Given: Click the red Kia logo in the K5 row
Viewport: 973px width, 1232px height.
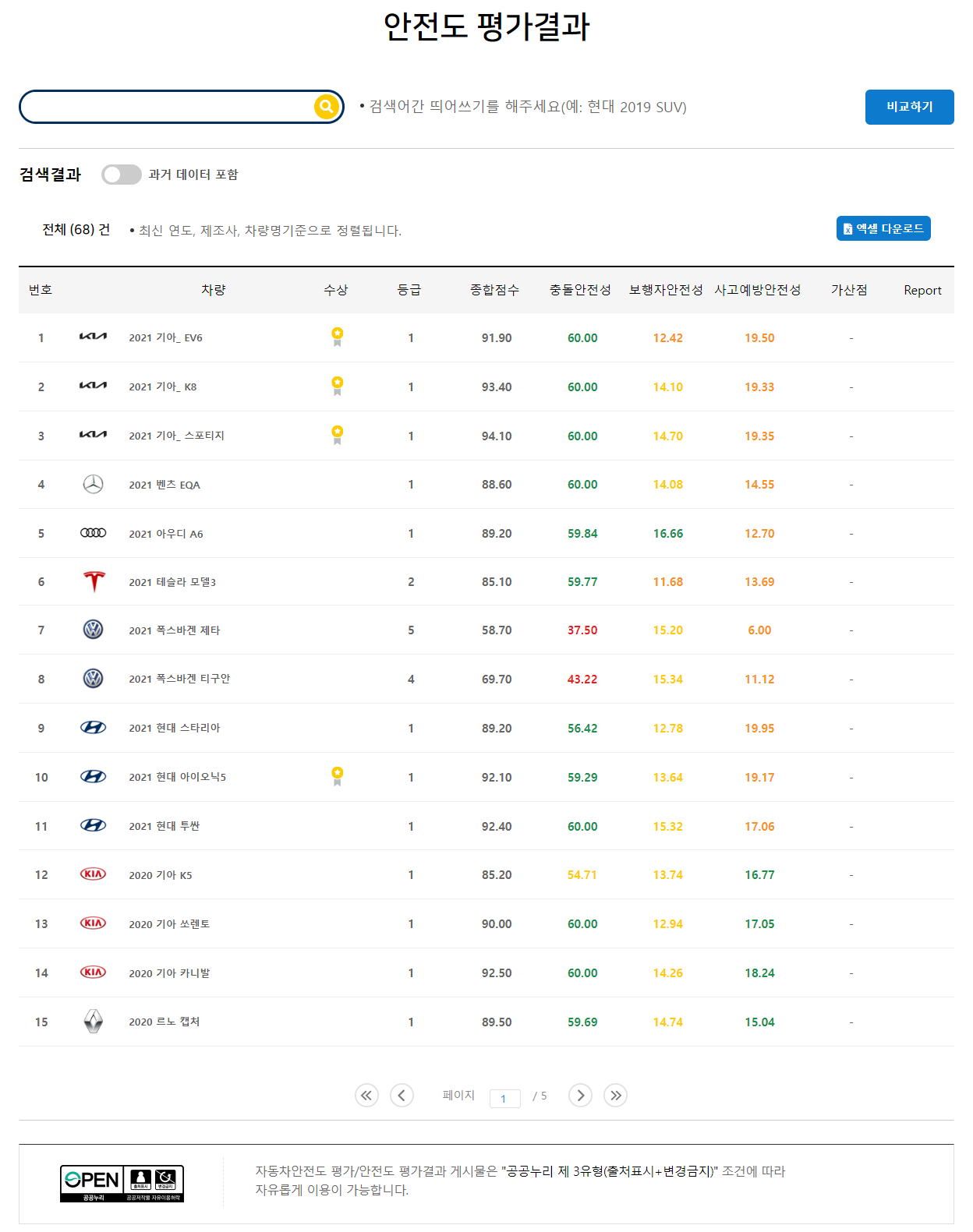Looking at the screenshot, I should tap(94, 874).
